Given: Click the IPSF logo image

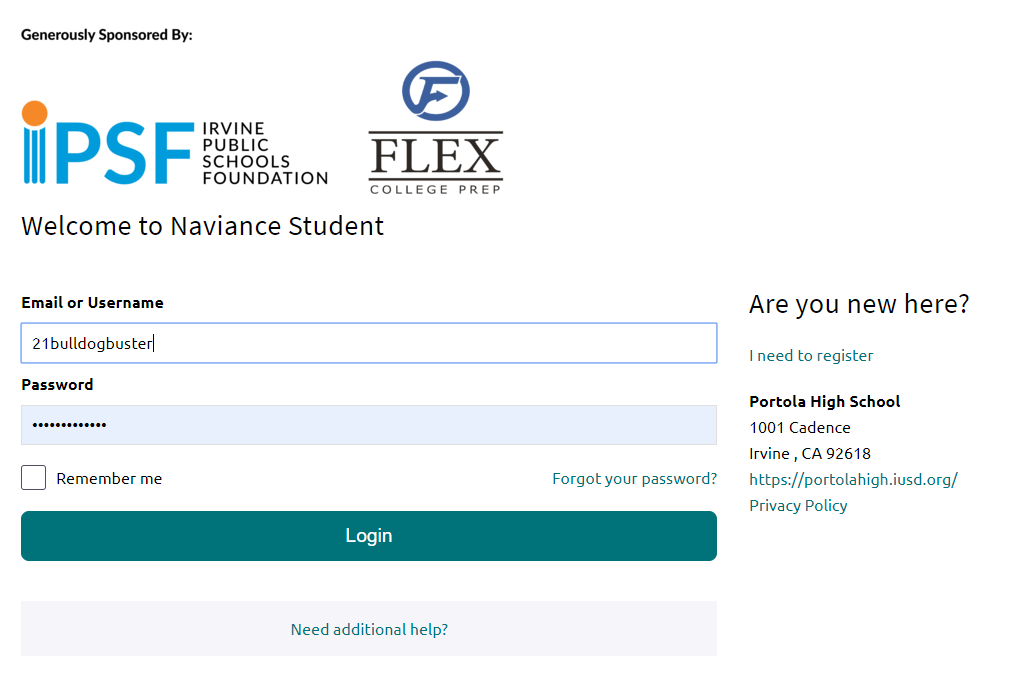Looking at the screenshot, I should click(175, 143).
